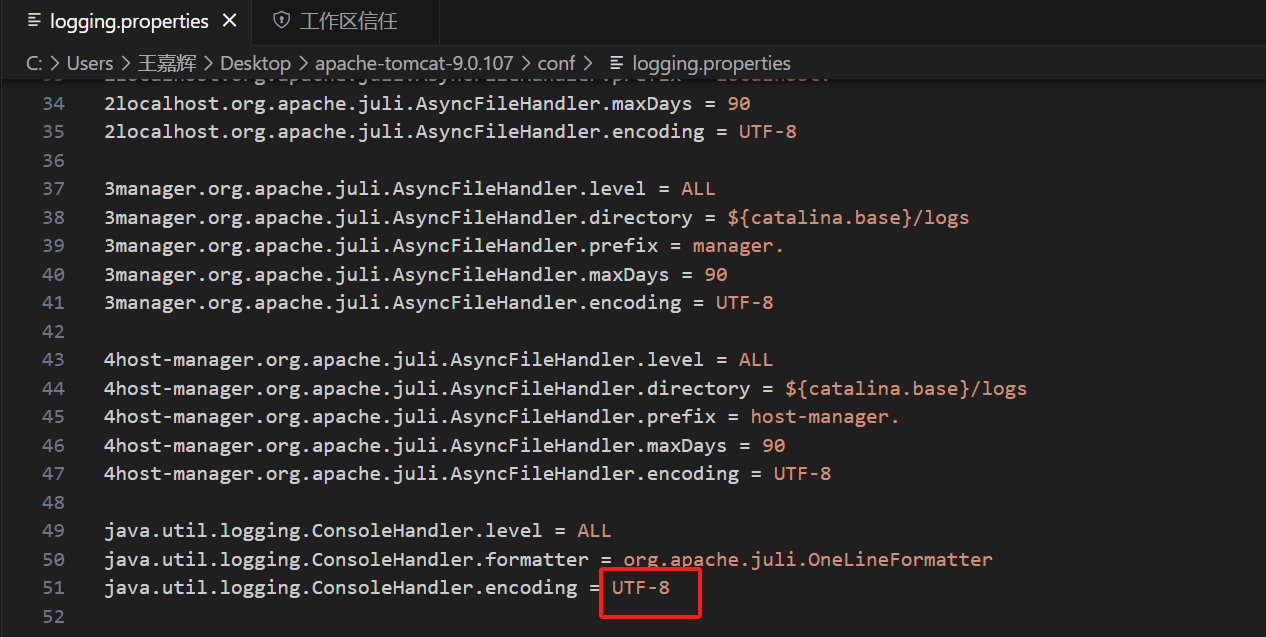
Task: Close the logging.properties editor tab
Action: click(229, 20)
